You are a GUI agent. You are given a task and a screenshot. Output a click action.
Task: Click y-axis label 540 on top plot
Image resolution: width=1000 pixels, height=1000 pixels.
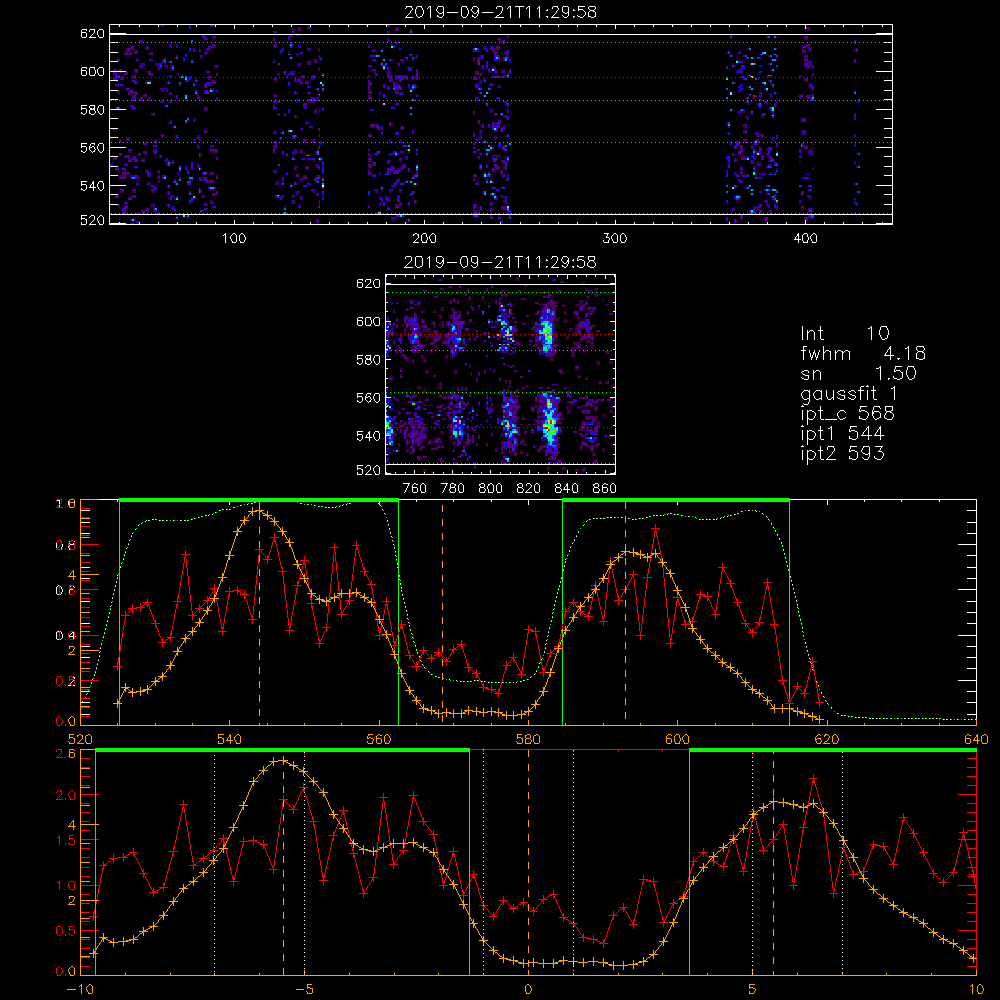click(x=92, y=186)
